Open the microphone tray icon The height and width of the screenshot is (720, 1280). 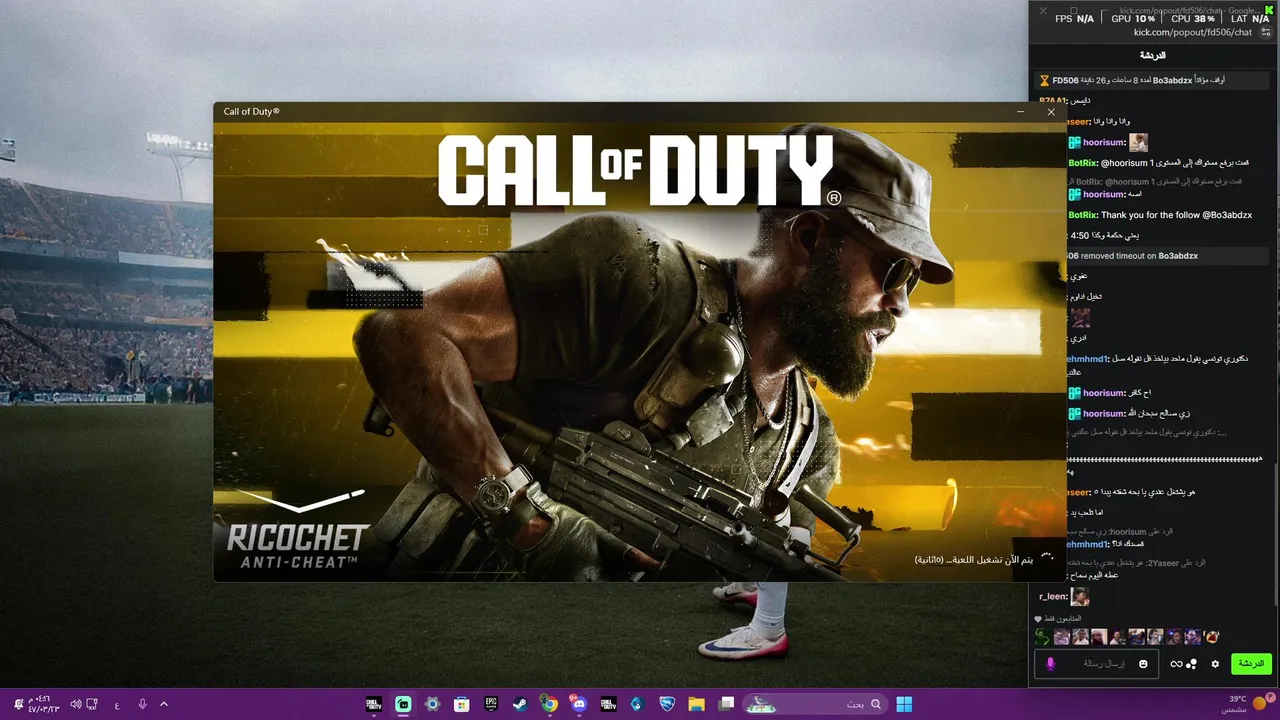pos(142,704)
